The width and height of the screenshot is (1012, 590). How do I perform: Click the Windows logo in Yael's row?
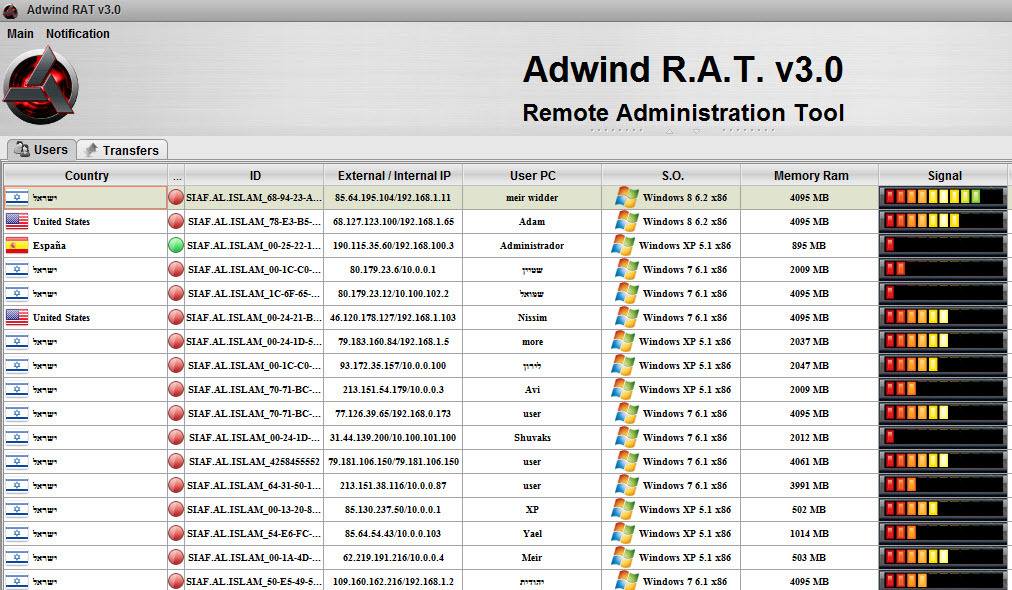tap(623, 533)
